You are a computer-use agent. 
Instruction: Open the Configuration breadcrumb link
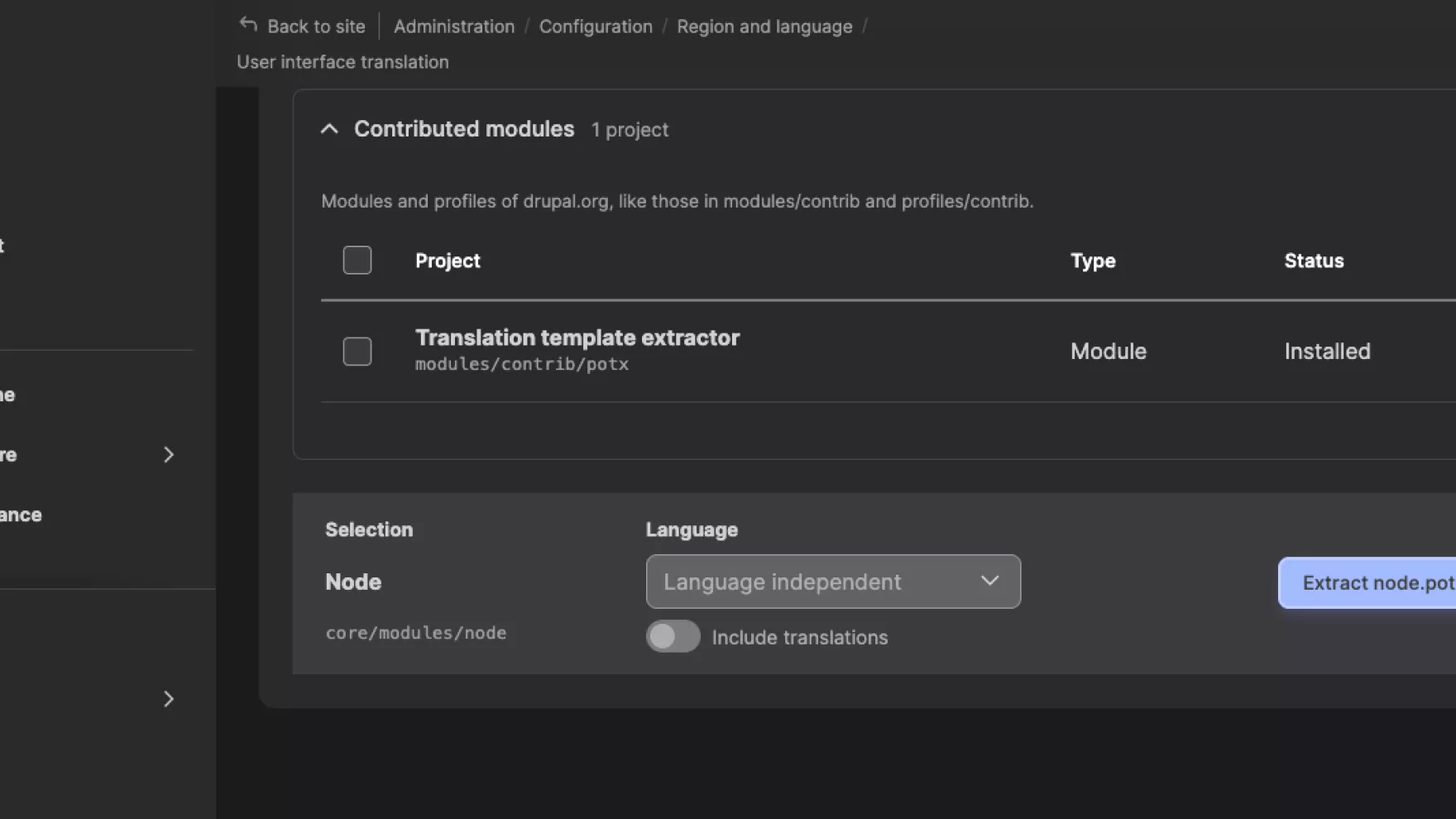coord(596,26)
